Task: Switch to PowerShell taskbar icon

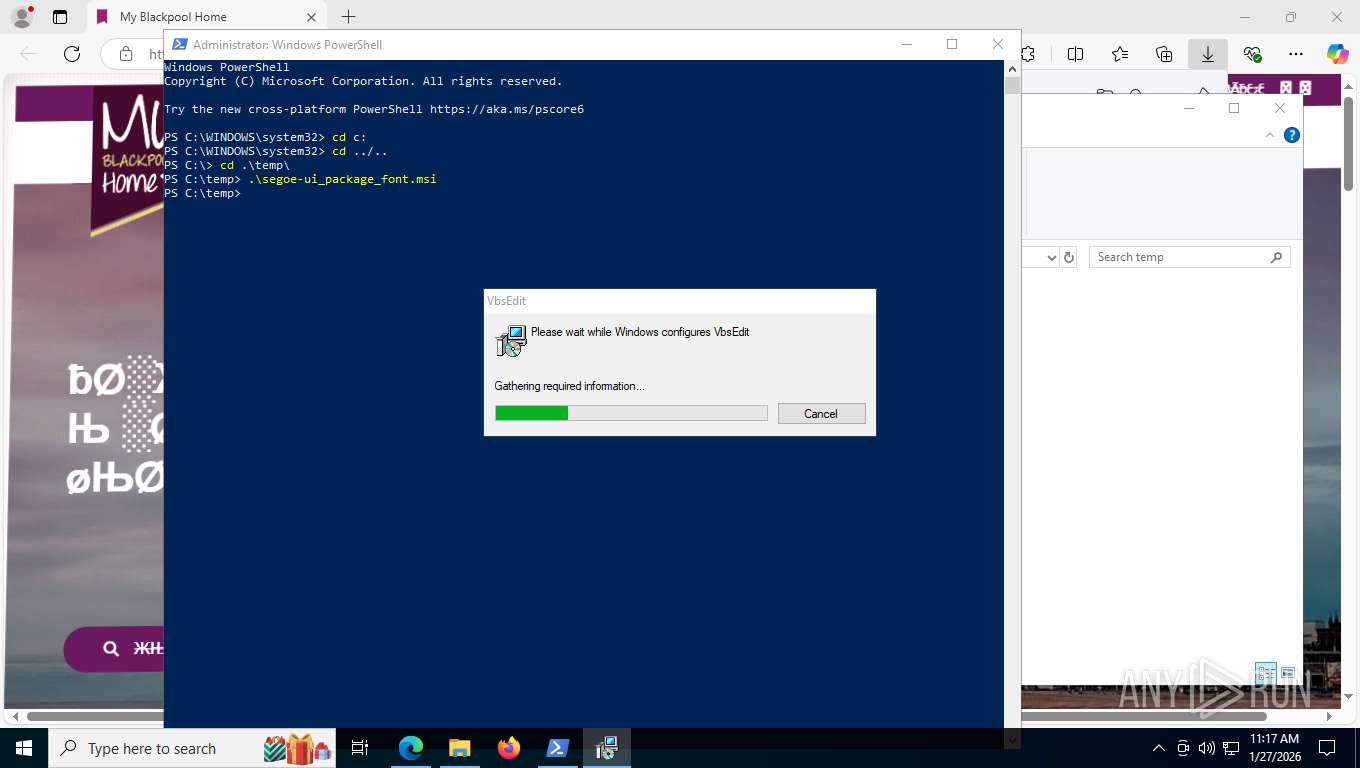Action: tap(558, 747)
